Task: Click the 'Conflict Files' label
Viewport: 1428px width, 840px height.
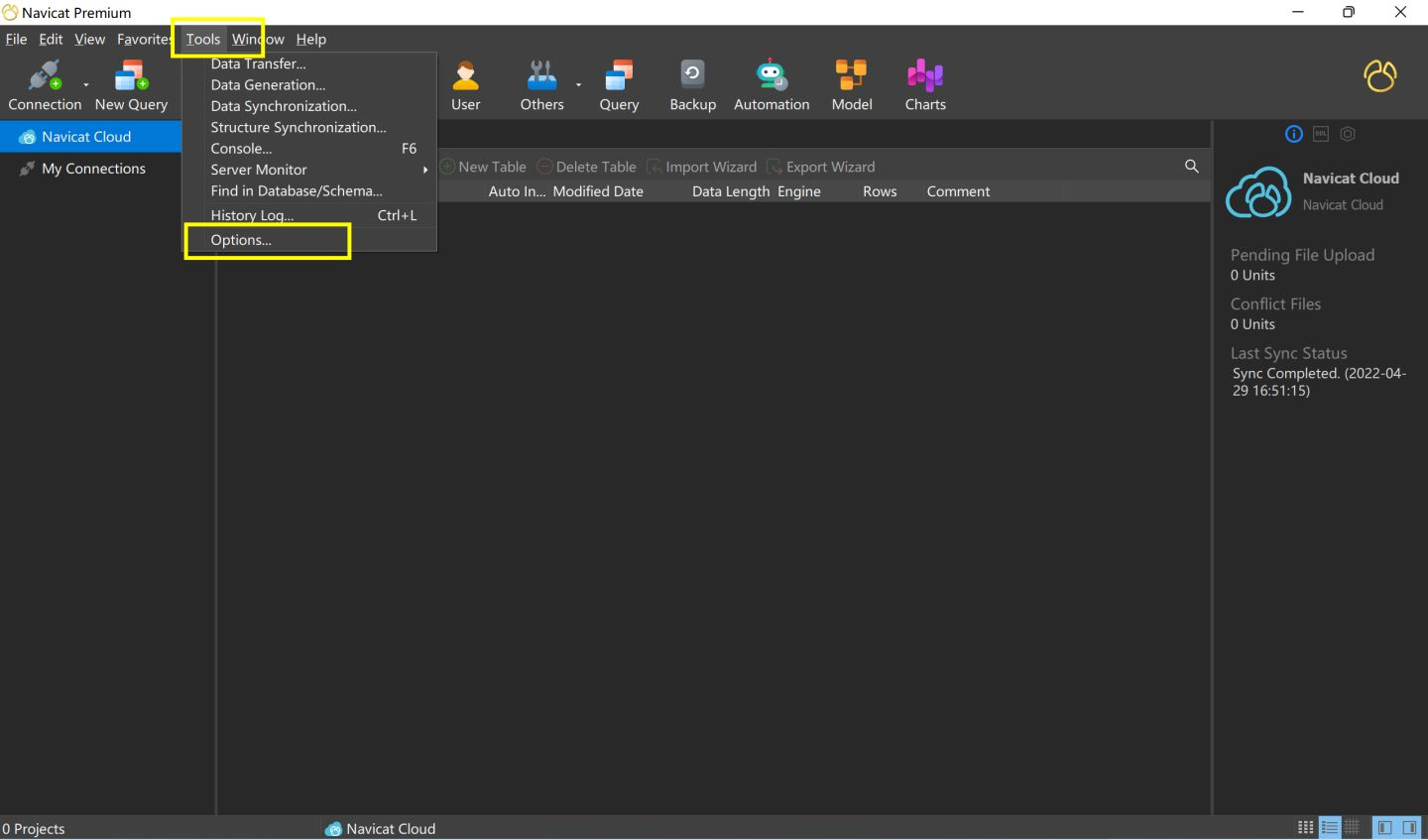Action: click(x=1275, y=304)
